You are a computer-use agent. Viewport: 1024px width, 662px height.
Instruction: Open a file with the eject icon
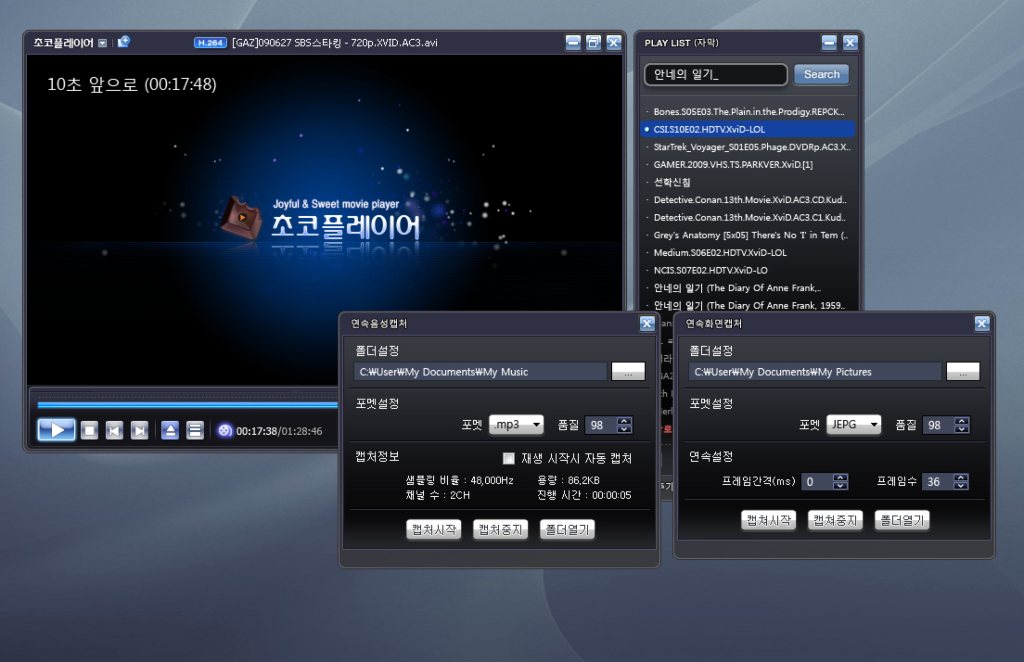(x=170, y=430)
